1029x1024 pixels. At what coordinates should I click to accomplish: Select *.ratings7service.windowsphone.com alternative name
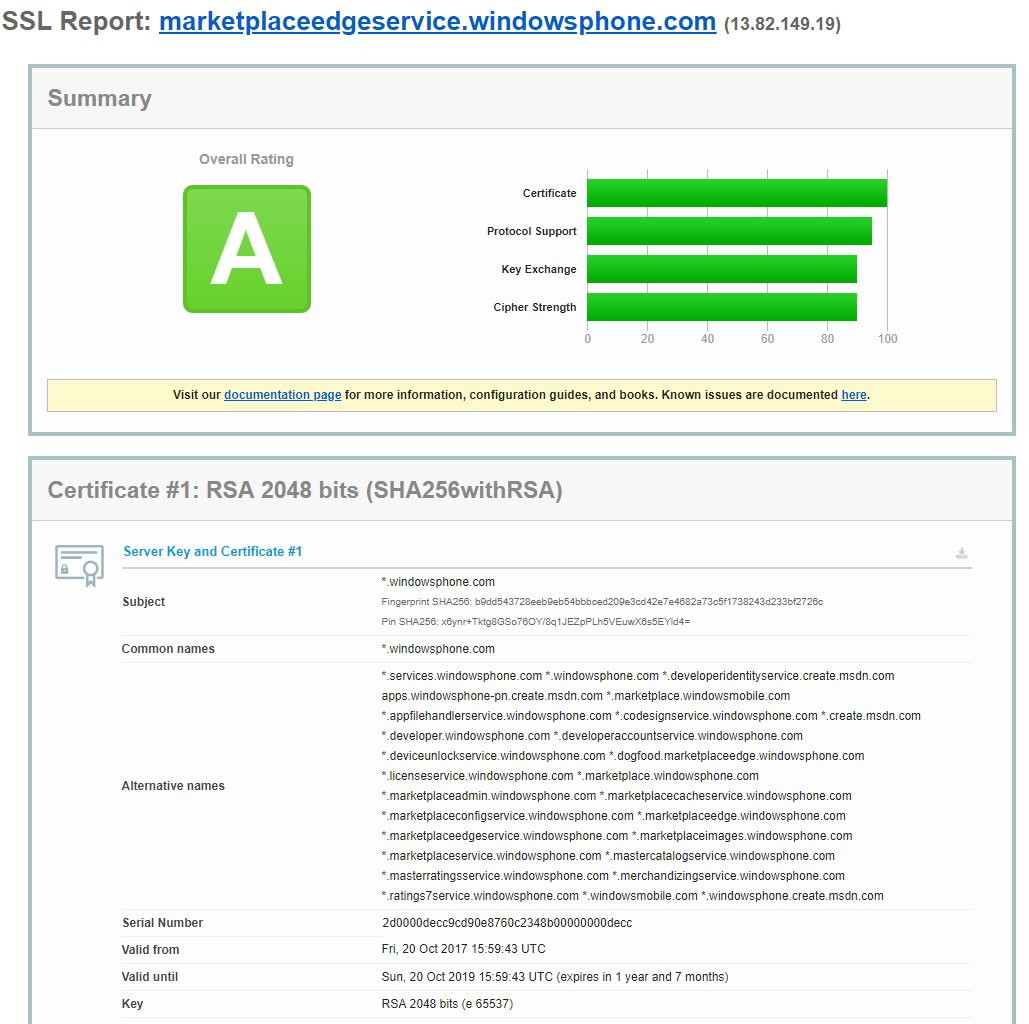(480, 896)
